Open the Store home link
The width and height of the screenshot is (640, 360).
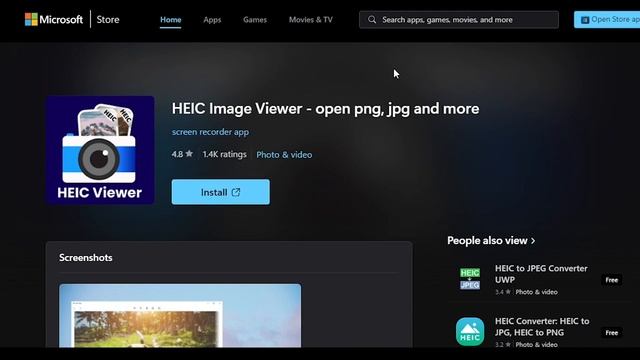(x=108, y=20)
